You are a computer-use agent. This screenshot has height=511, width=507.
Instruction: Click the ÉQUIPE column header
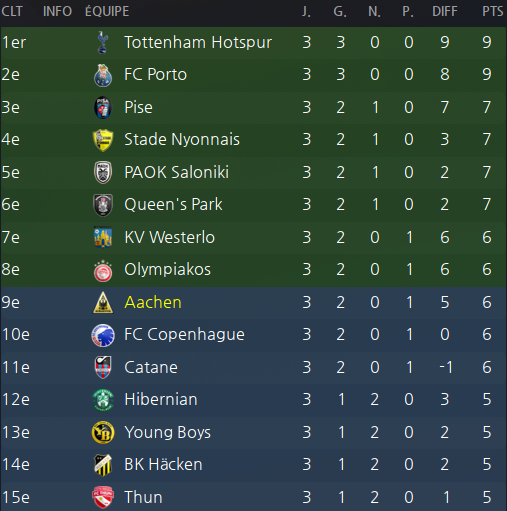click(x=107, y=11)
